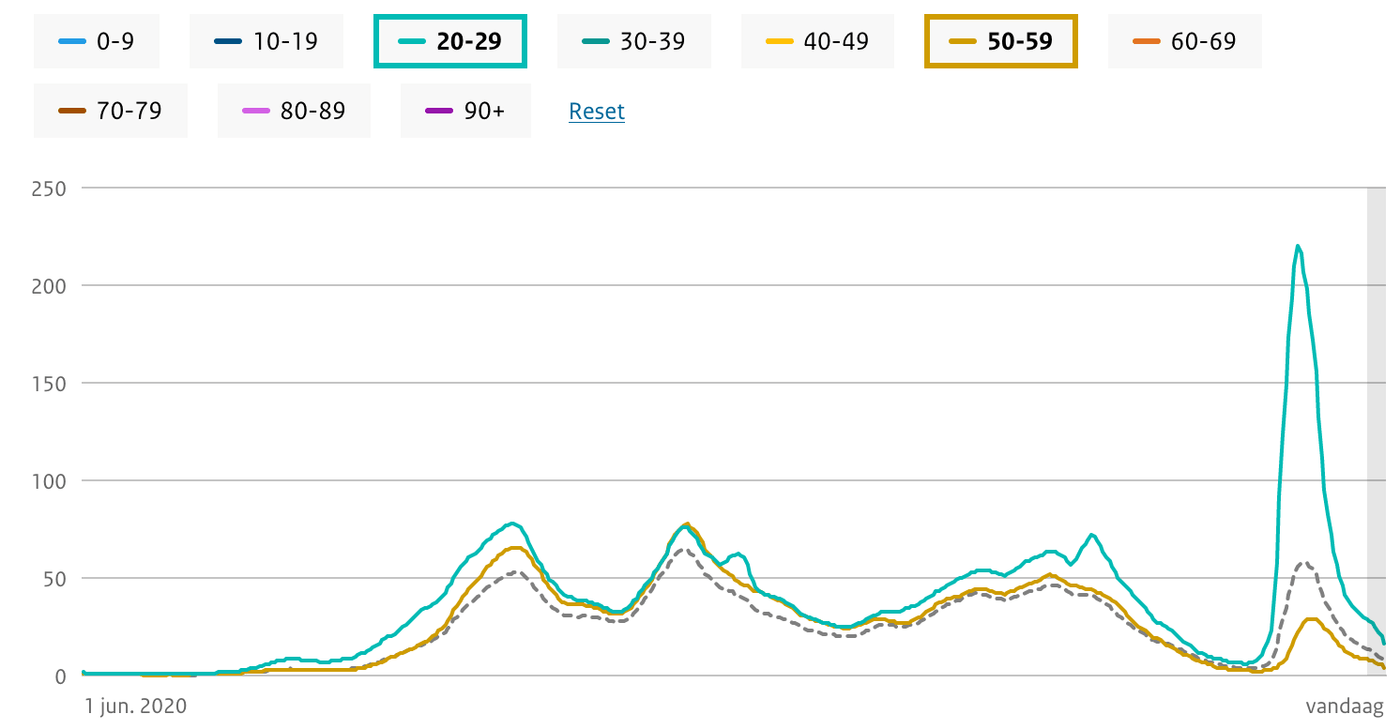Show the 30-39 age group line

click(x=634, y=41)
